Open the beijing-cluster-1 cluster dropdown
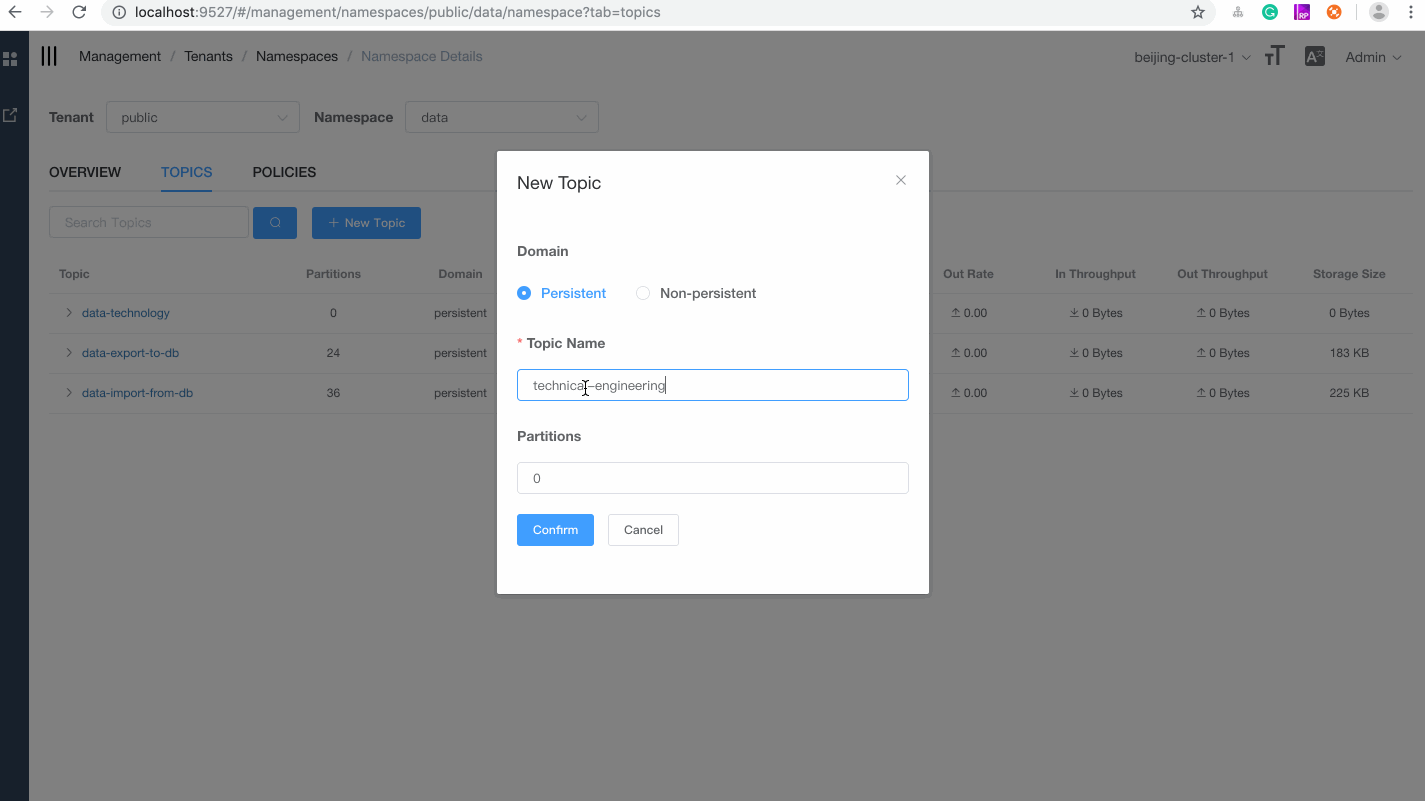The height and width of the screenshot is (801, 1425). tap(1190, 57)
